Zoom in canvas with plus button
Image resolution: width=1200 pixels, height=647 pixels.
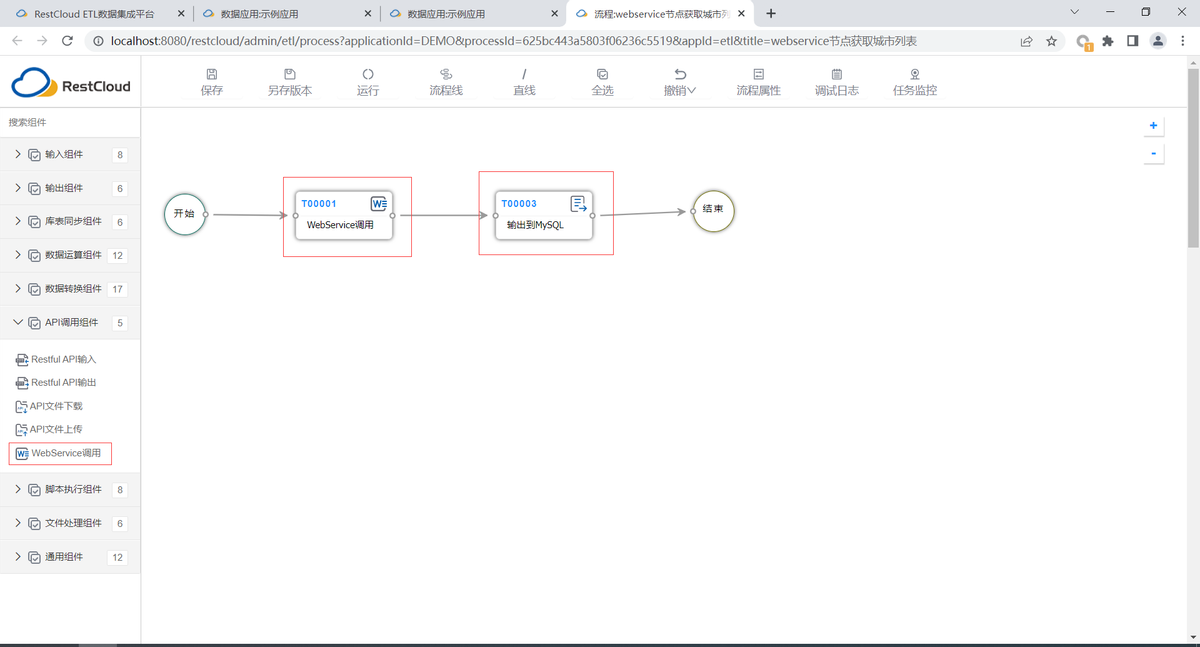coord(1153,126)
